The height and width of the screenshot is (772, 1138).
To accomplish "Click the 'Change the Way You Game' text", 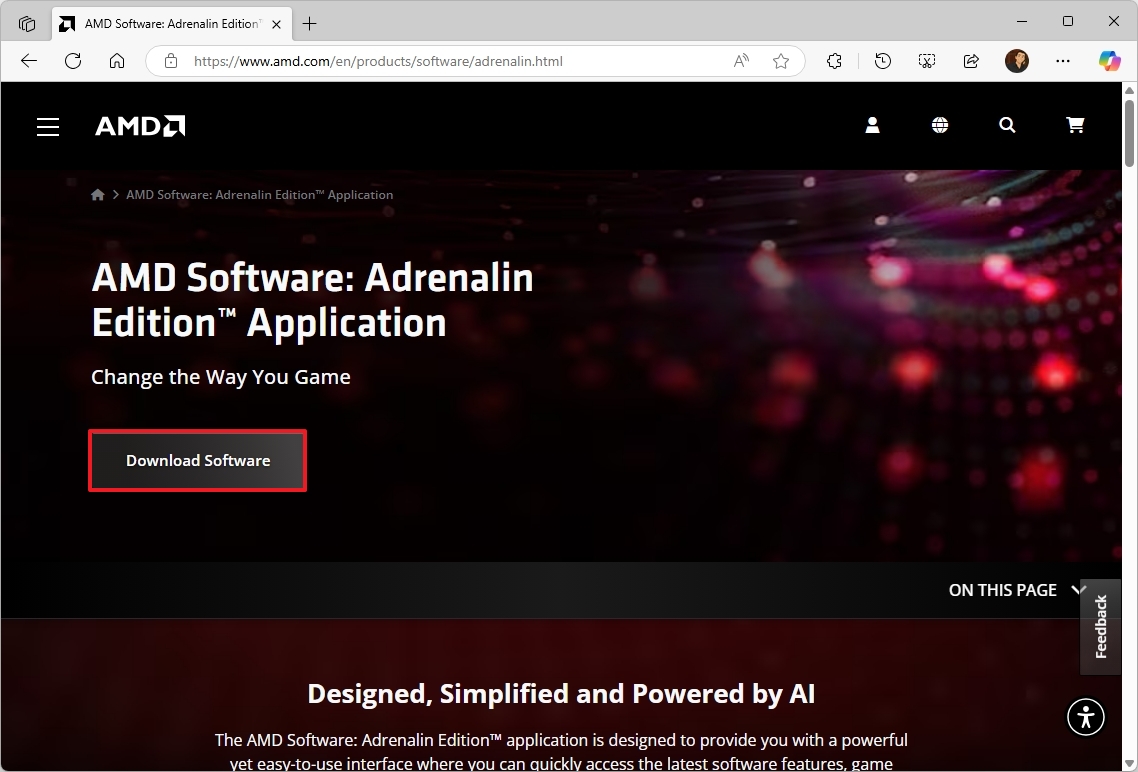I will point(221,377).
